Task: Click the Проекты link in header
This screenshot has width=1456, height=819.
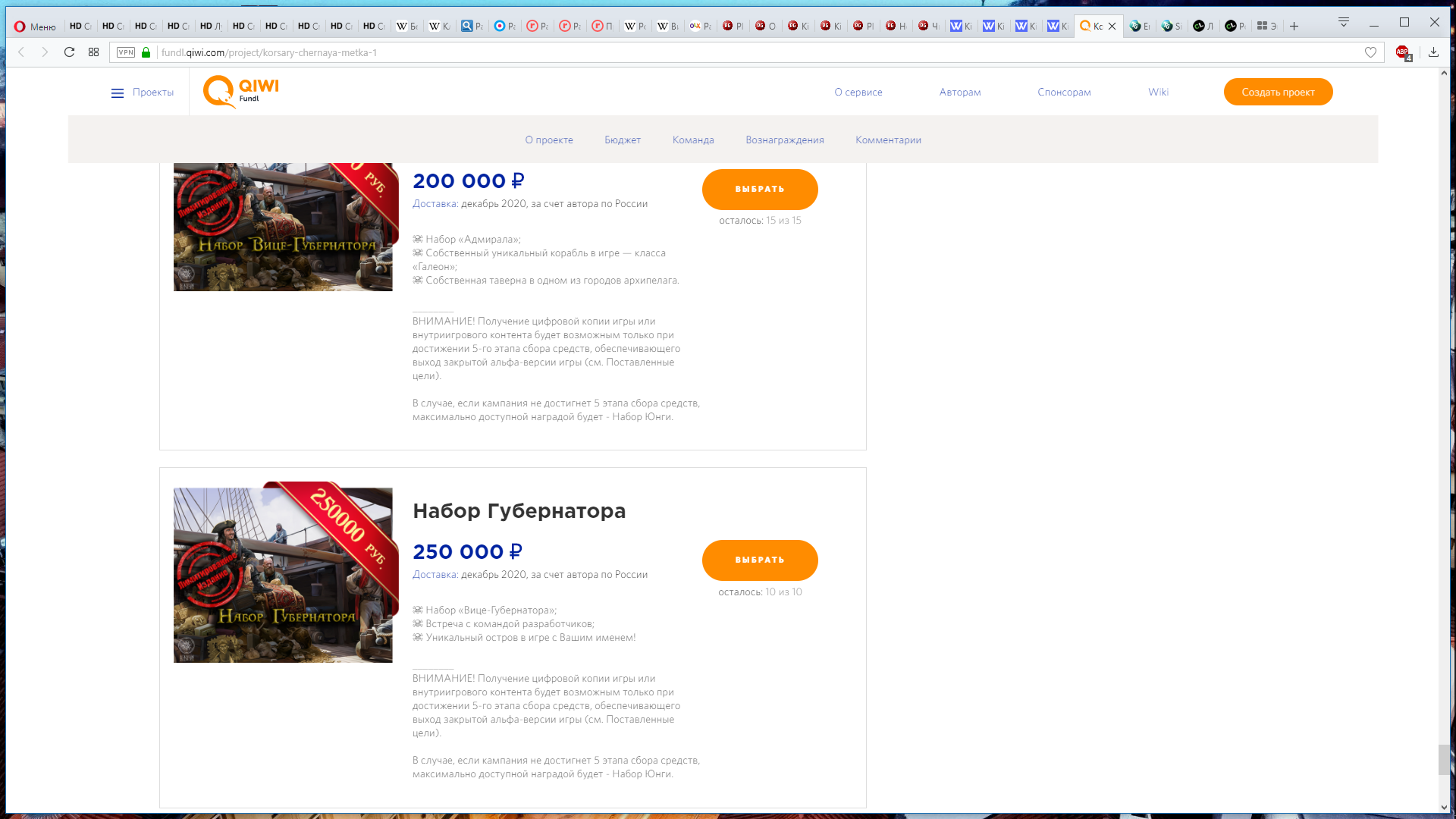Action: pos(153,92)
